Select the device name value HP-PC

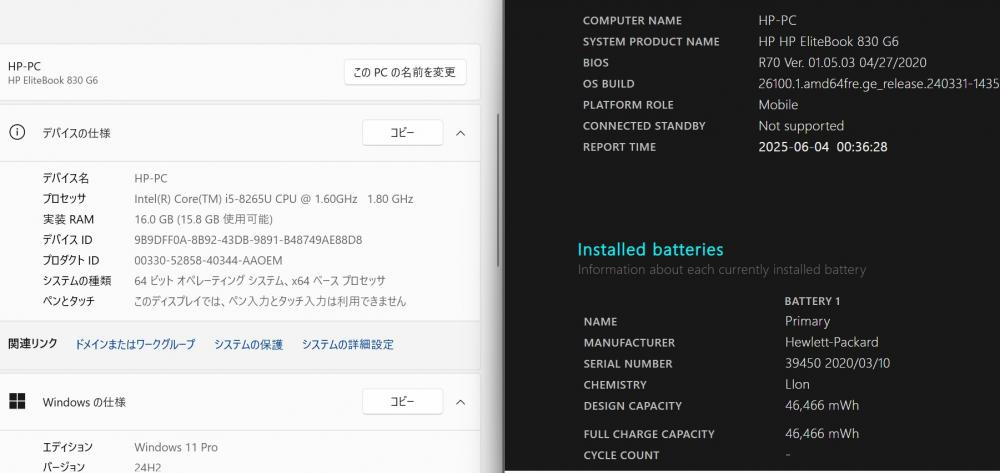pos(151,178)
